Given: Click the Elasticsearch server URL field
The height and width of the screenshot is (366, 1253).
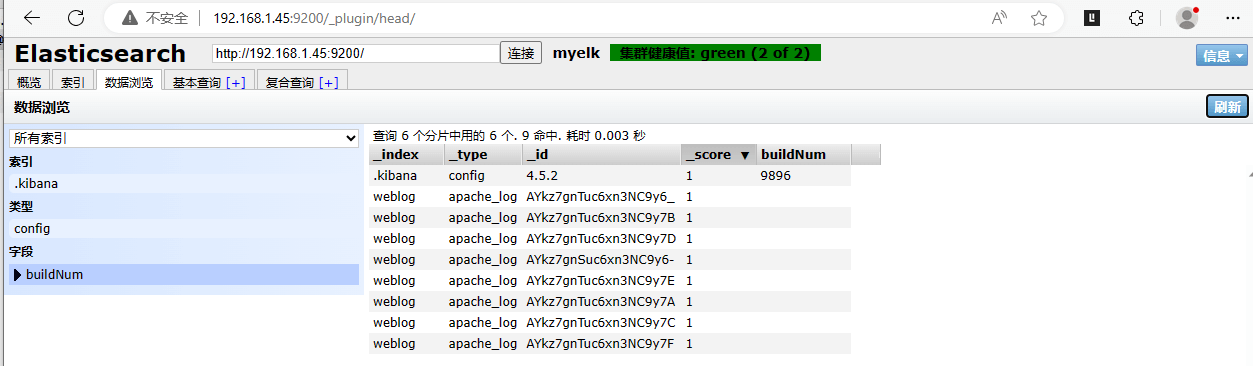Looking at the screenshot, I should pos(355,53).
